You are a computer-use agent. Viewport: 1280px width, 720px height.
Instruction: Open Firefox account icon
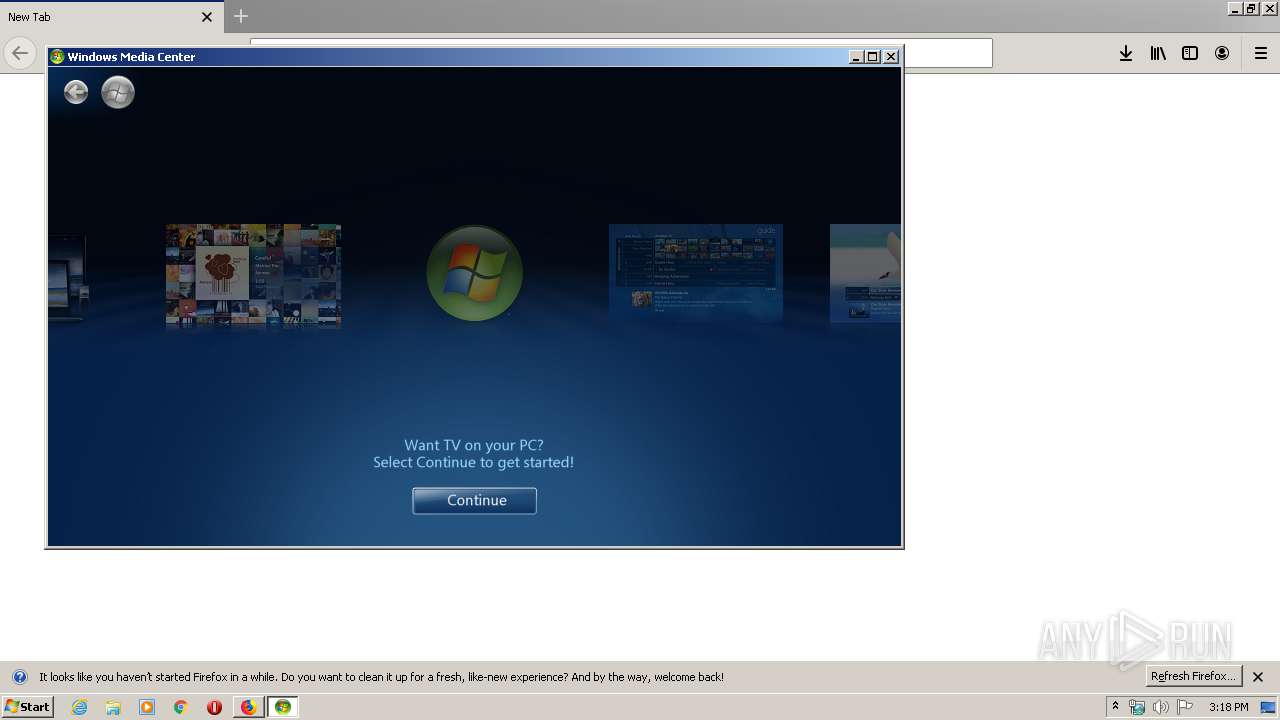coord(1222,53)
